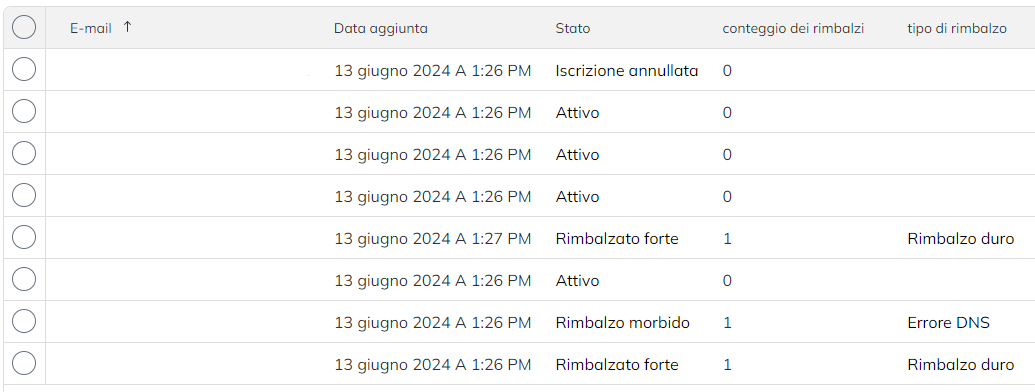Sort by the Stato column header
Viewport: 1035px width, 392px height.
(x=572, y=28)
